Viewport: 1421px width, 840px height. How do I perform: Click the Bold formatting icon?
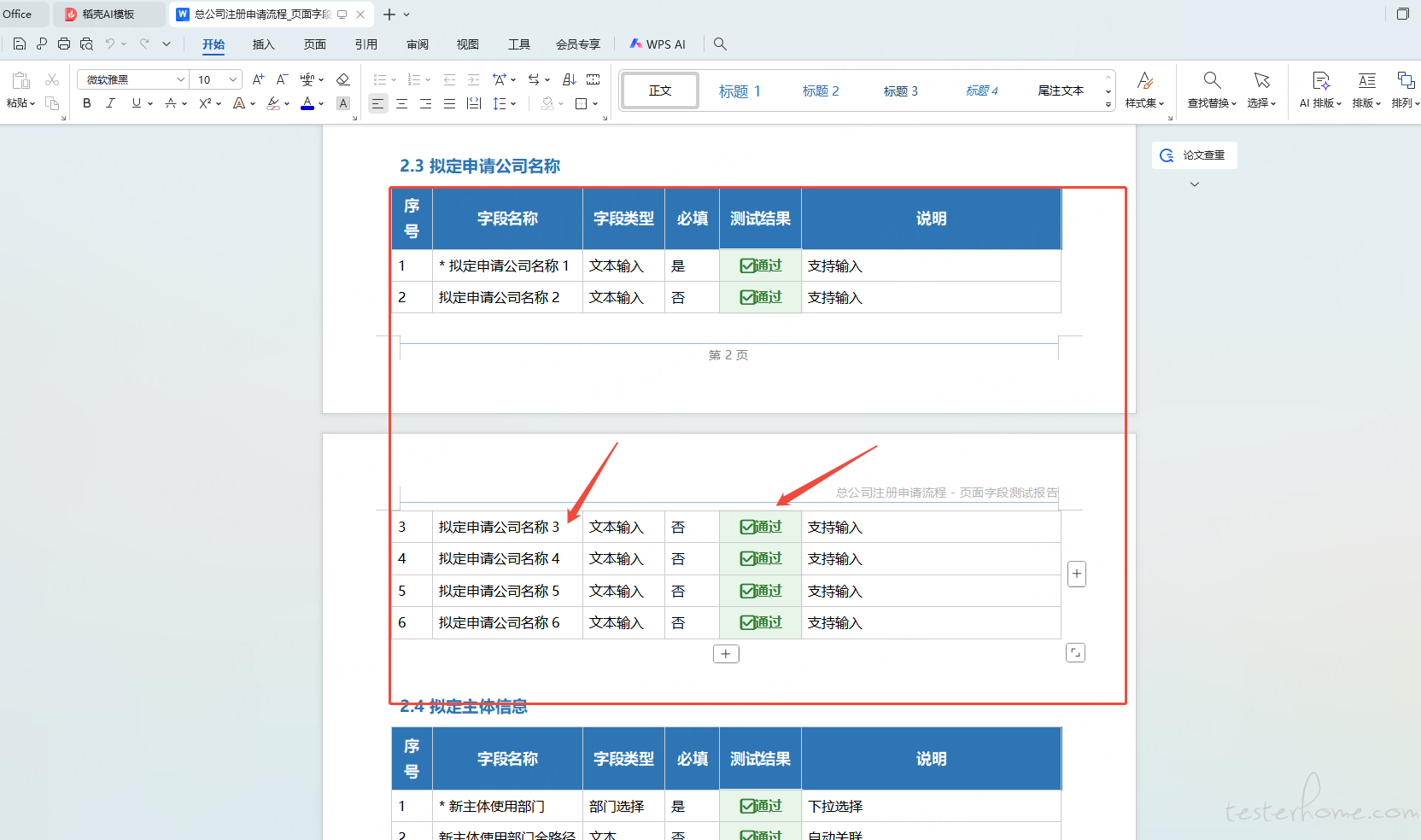pos(86,103)
